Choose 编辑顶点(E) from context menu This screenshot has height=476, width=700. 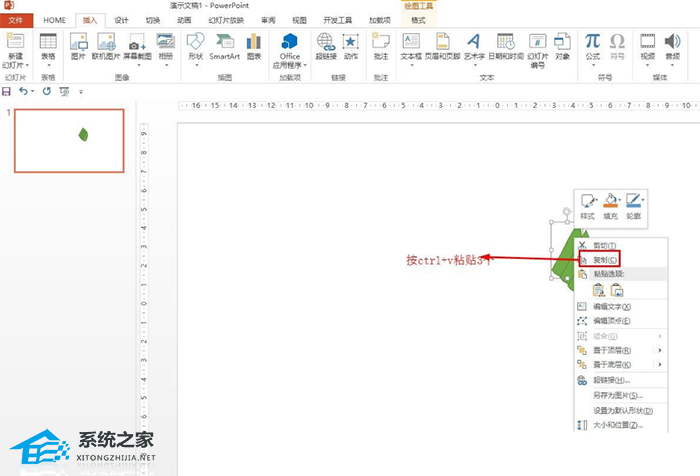(612, 321)
